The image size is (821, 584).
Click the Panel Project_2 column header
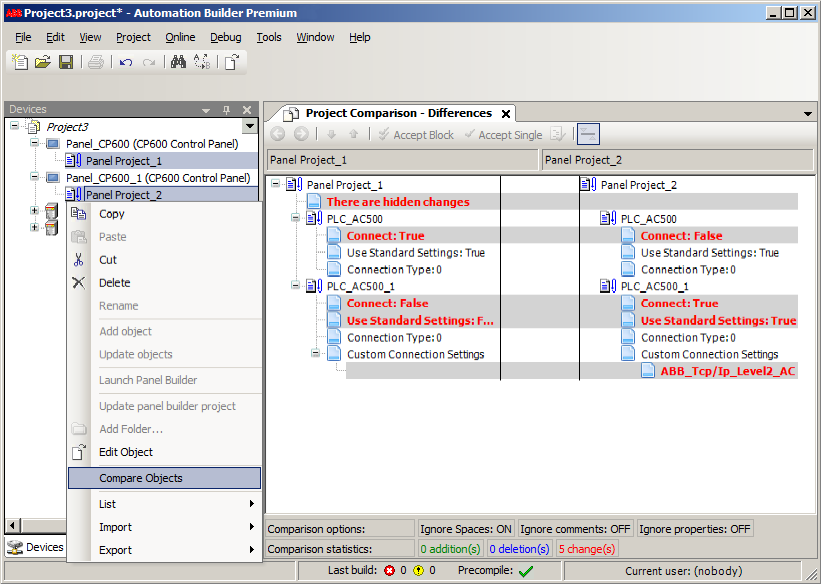pos(678,160)
